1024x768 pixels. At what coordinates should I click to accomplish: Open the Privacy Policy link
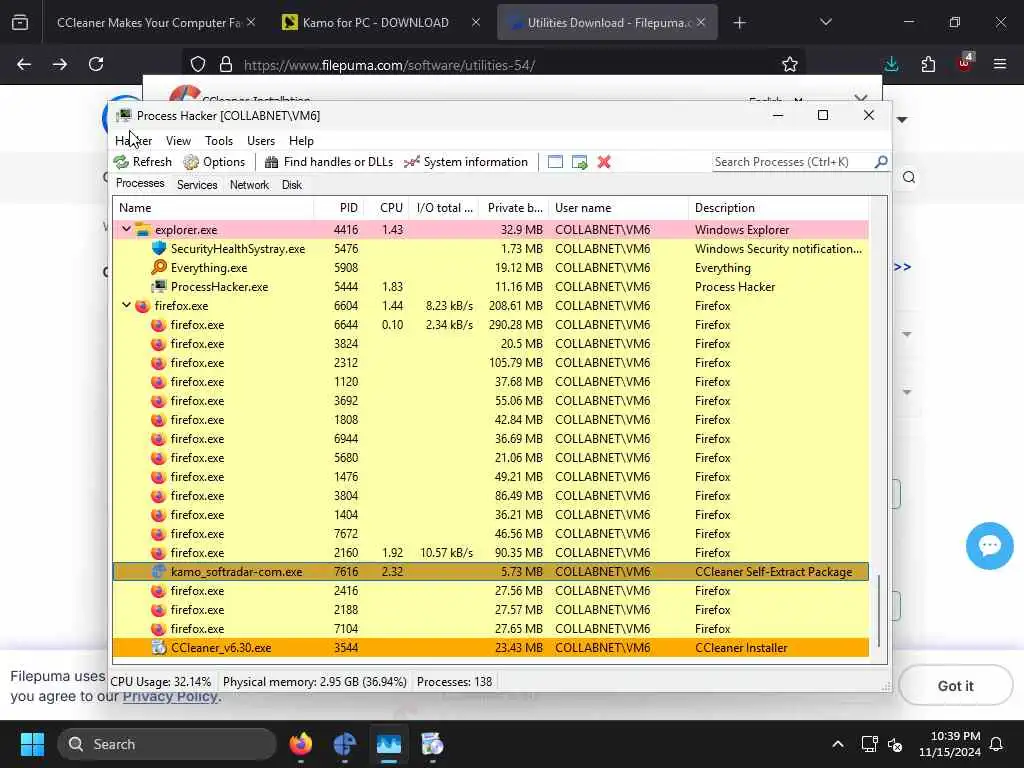(170, 696)
